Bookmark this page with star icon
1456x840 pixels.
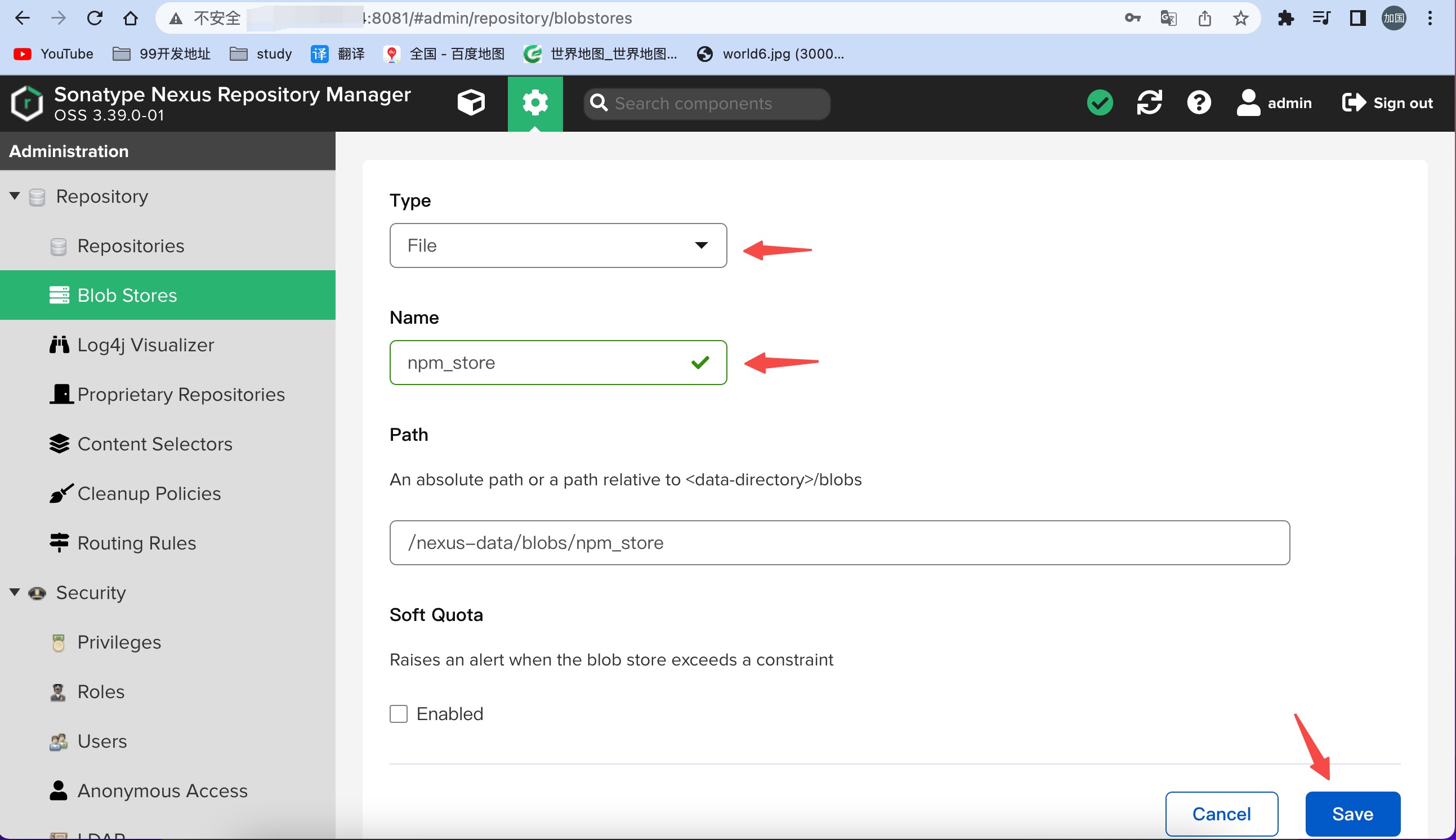(1240, 18)
